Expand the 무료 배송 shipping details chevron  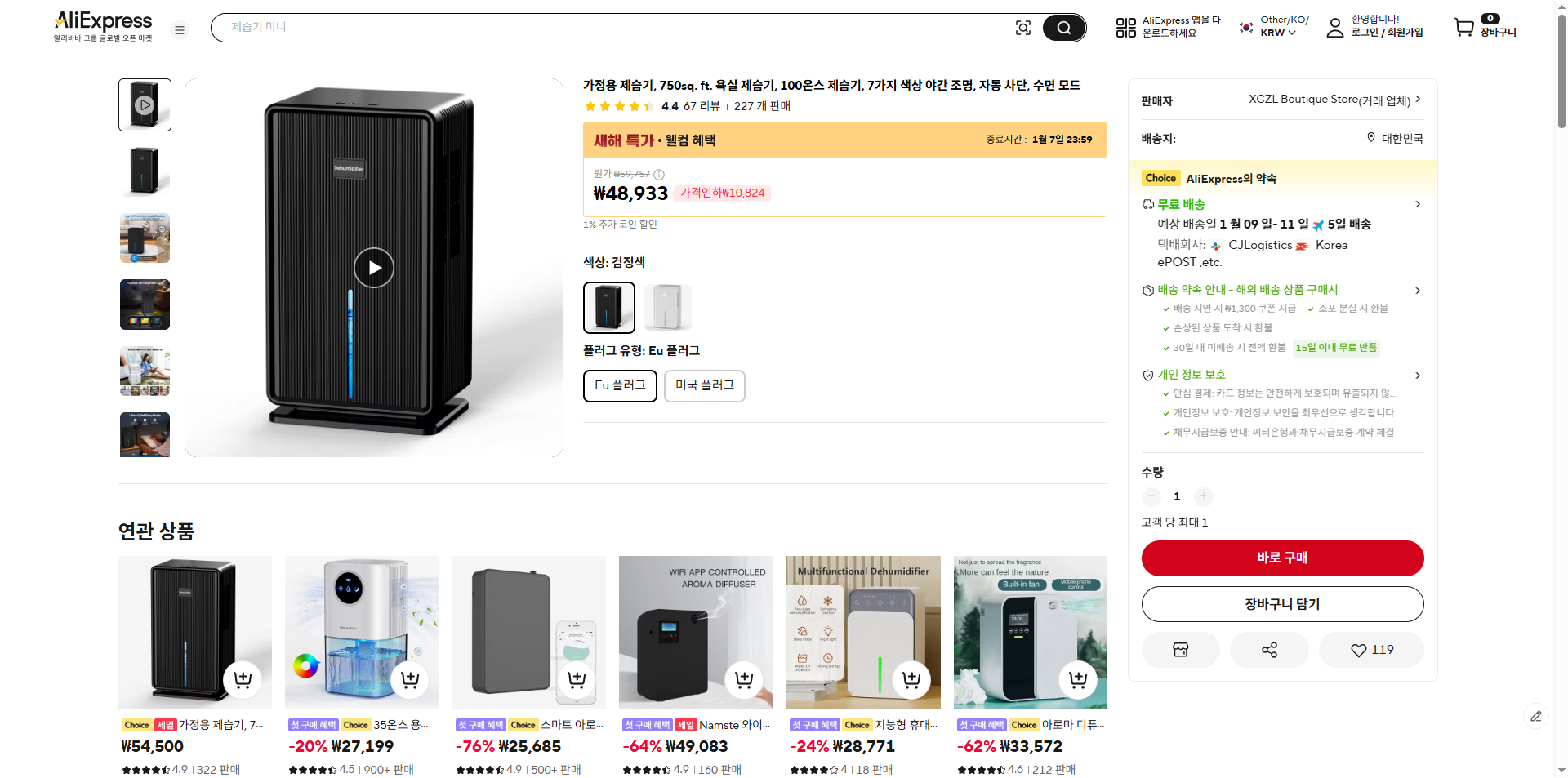1419,204
